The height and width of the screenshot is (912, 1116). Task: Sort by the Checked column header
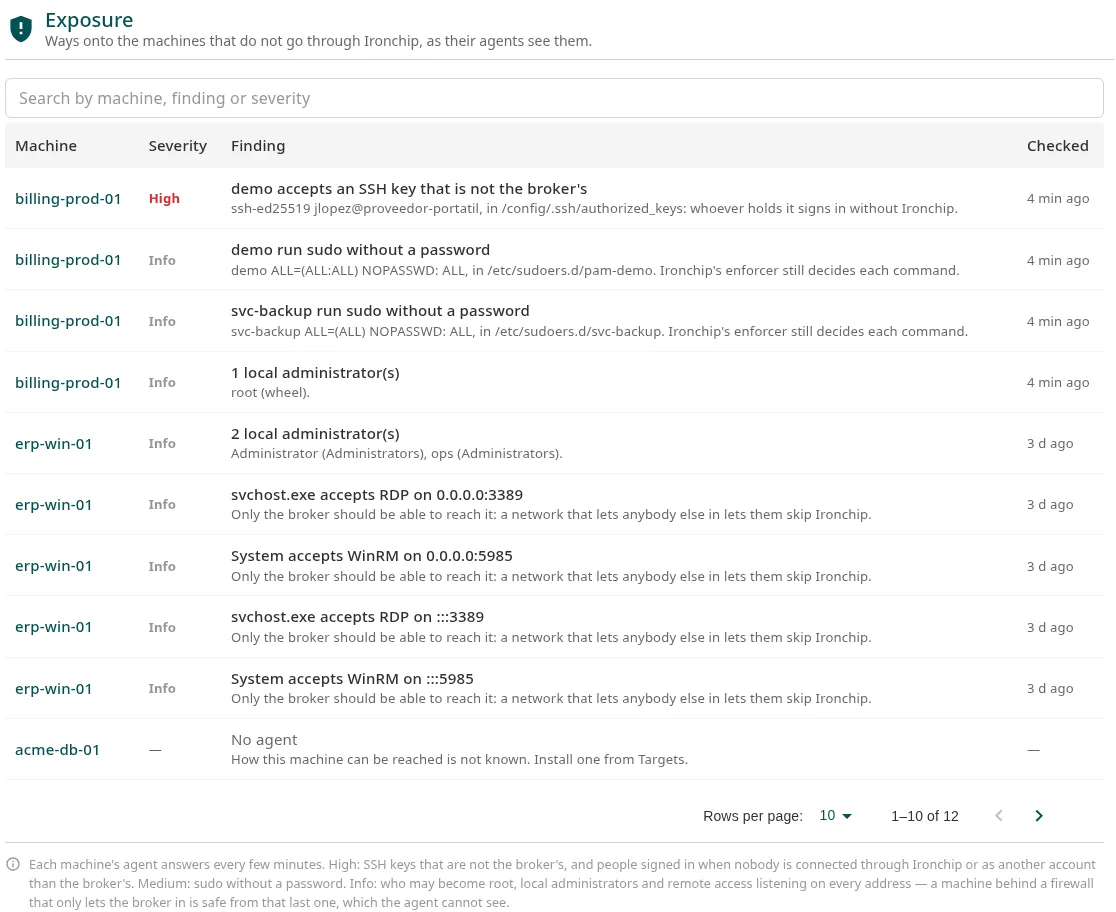1058,146
